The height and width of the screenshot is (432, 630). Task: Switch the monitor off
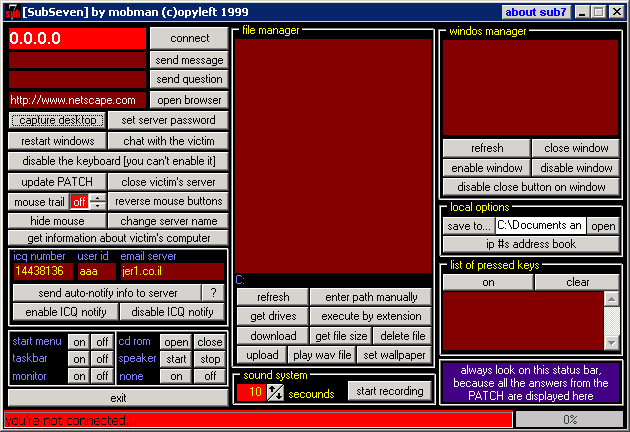[x=101, y=376]
